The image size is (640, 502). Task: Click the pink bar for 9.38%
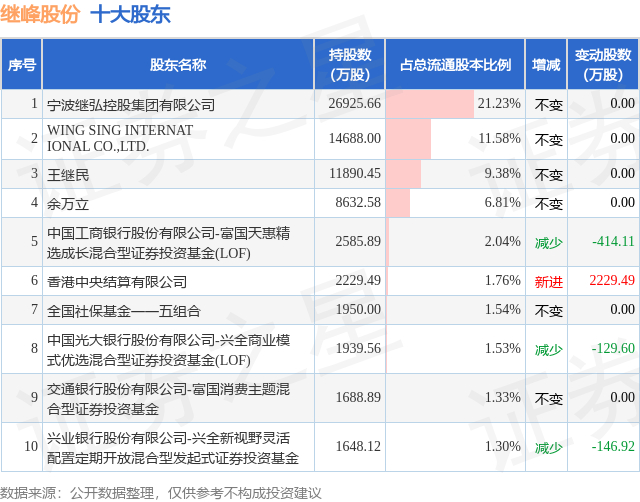tap(403, 174)
